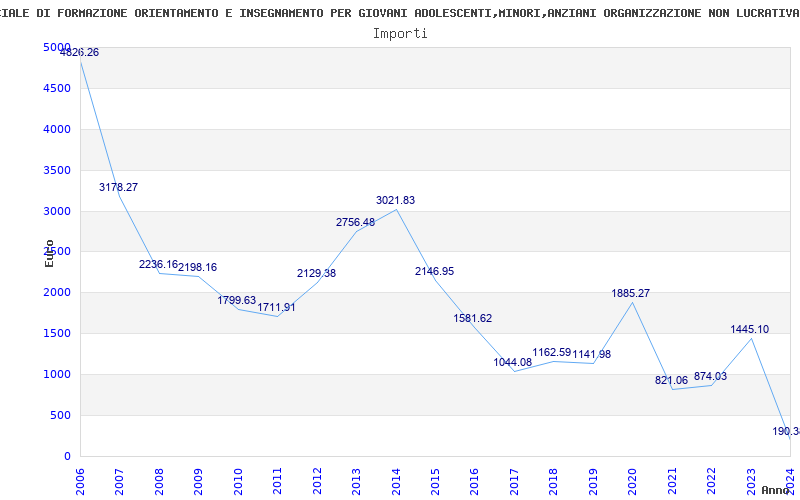
Task: Click the 3021.83 peak value label
Action: [395, 200]
